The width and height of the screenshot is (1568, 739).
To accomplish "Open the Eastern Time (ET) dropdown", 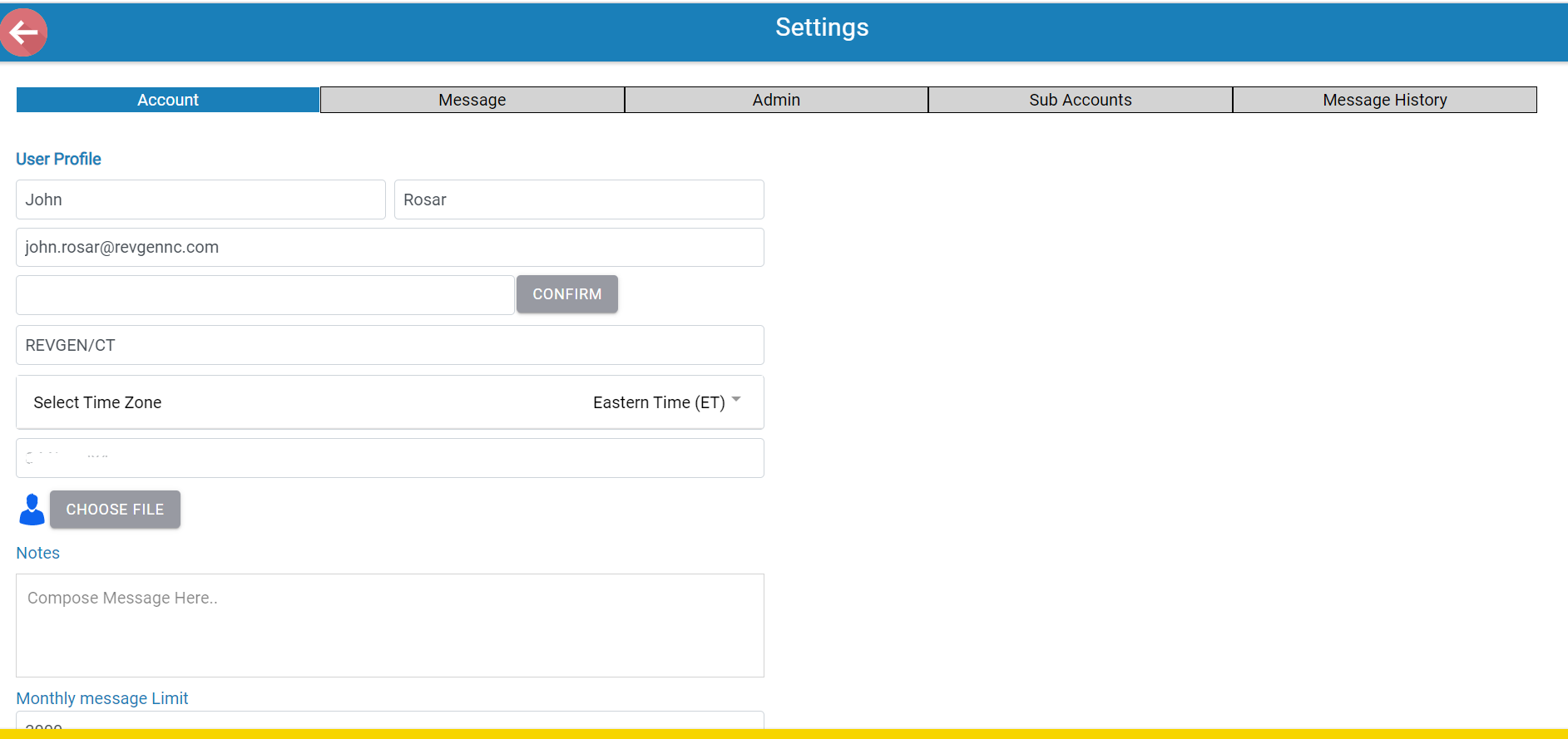I will tap(658, 402).
